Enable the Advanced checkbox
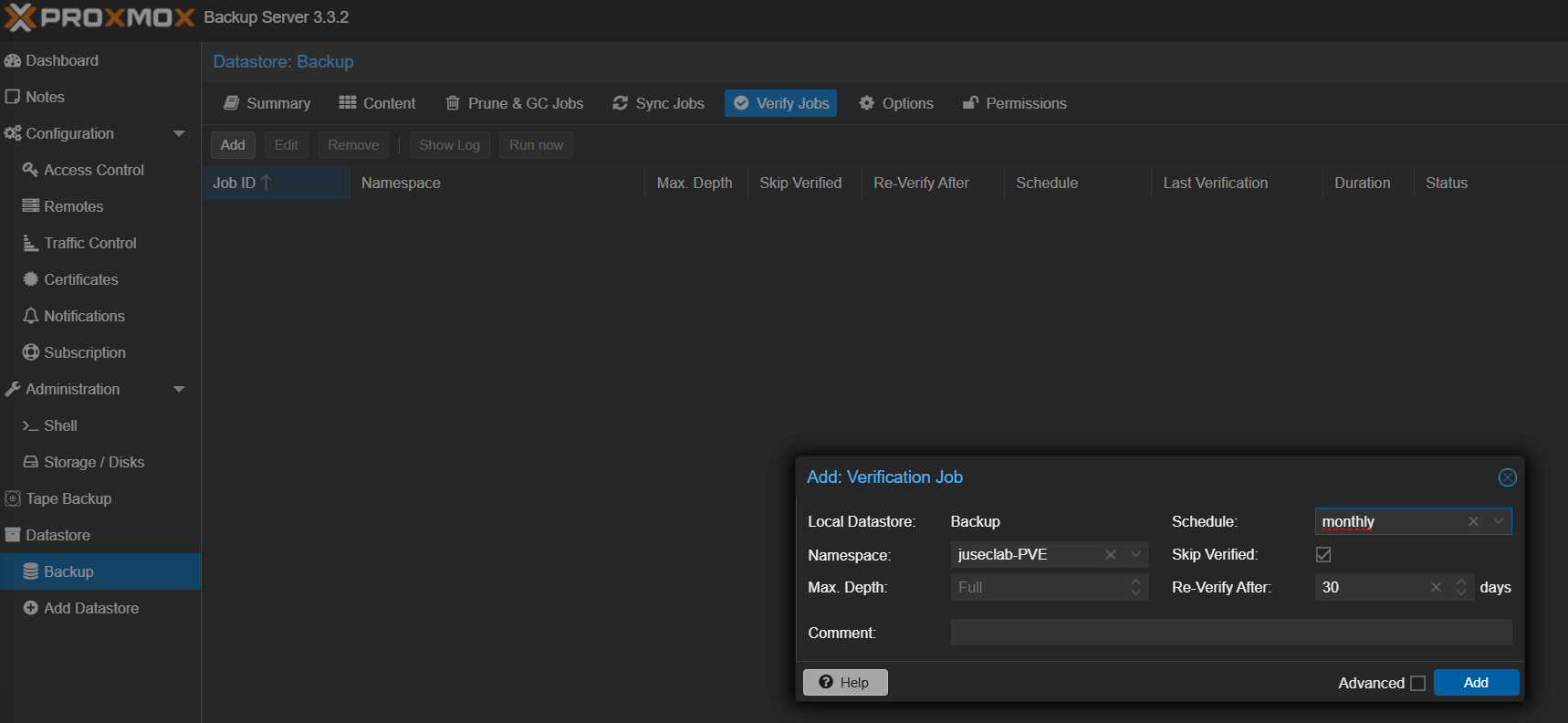 pyautogui.click(x=1417, y=683)
